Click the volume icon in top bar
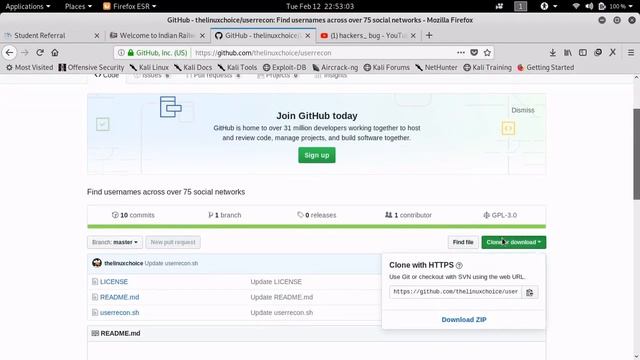640x360 pixels. point(589,6)
